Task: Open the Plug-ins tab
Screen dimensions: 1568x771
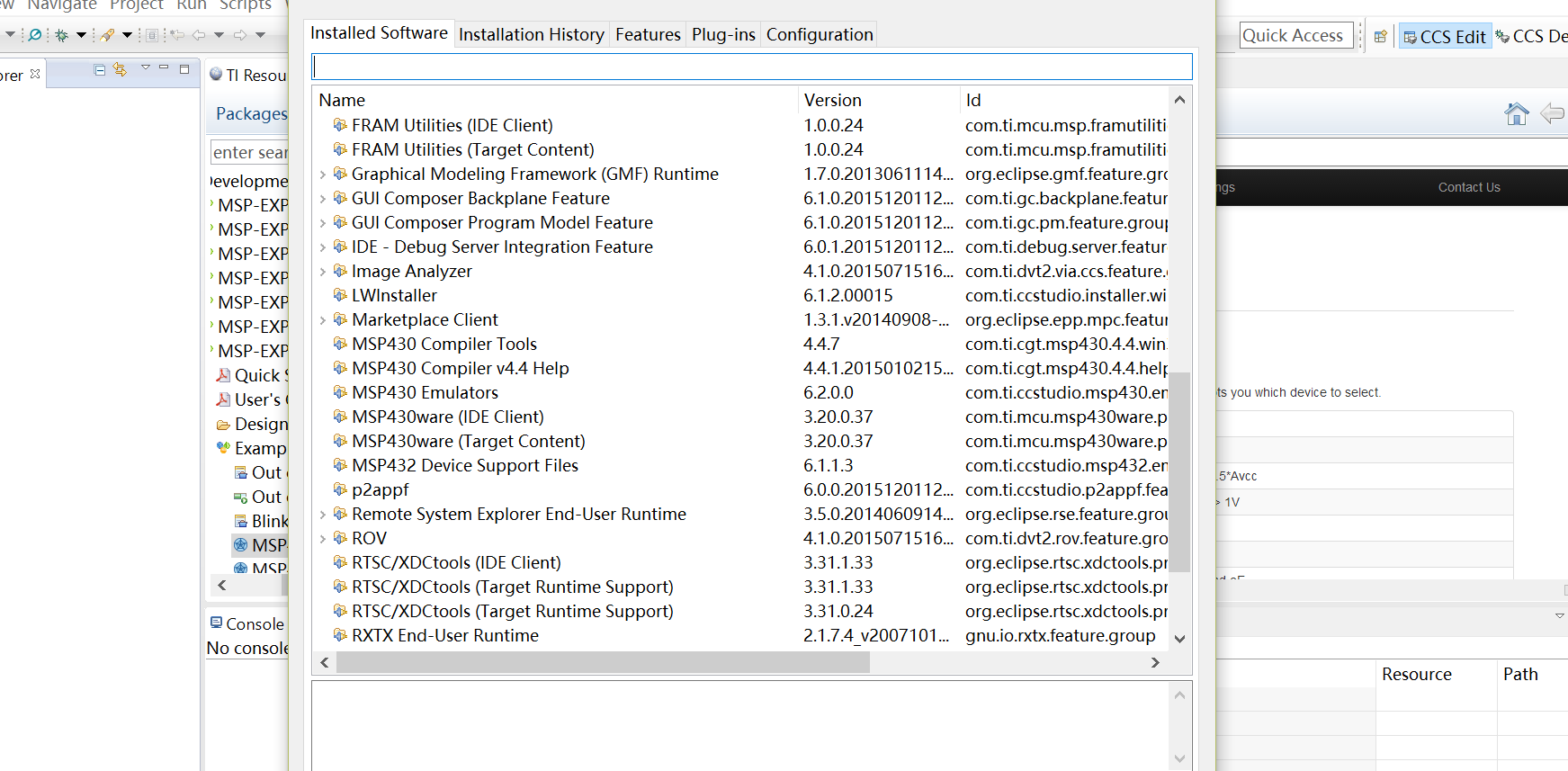Action: [723, 34]
